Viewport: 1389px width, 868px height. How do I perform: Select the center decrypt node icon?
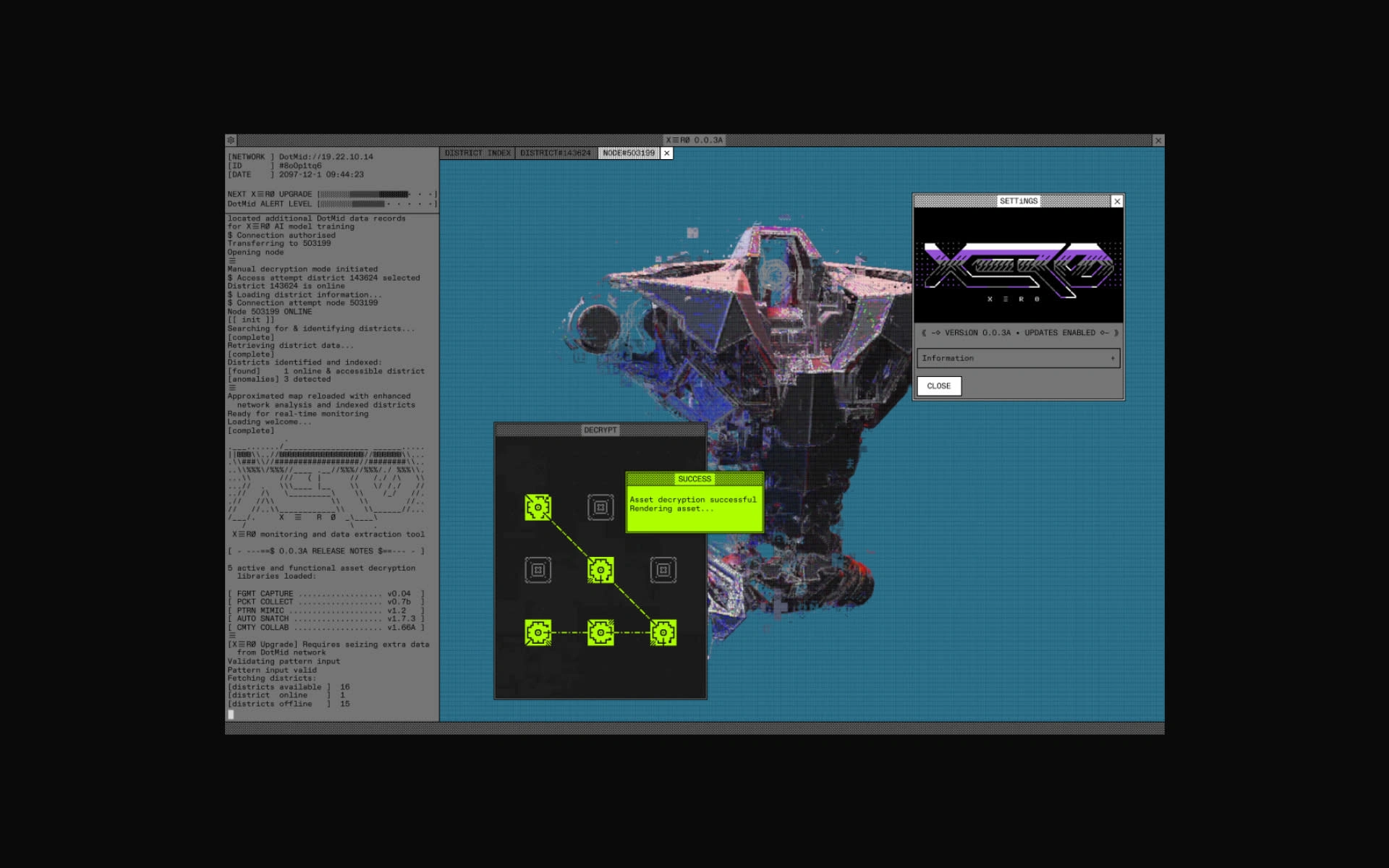pyautogui.click(x=600, y=569)
